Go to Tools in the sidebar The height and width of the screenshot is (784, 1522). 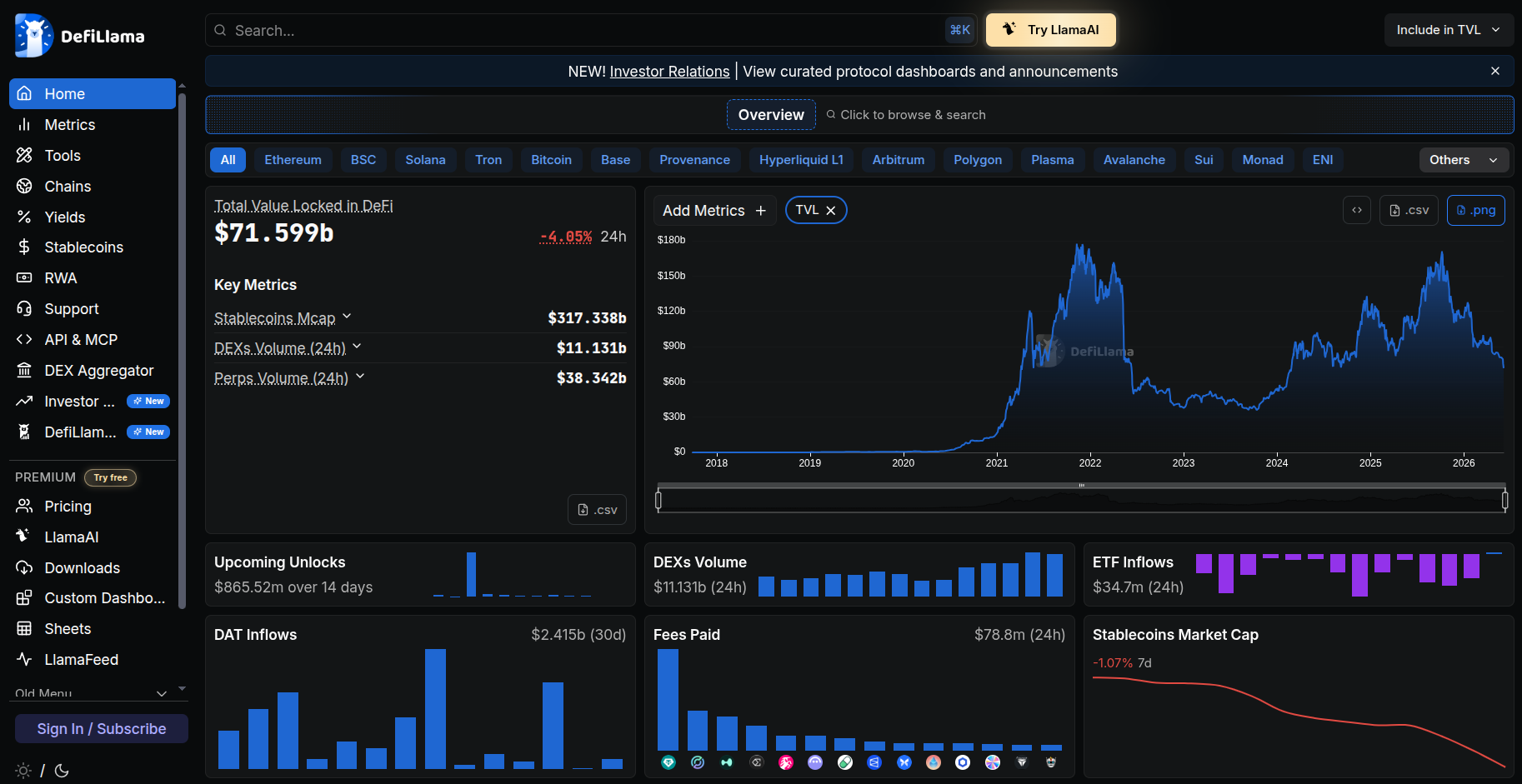click(93, 156)
